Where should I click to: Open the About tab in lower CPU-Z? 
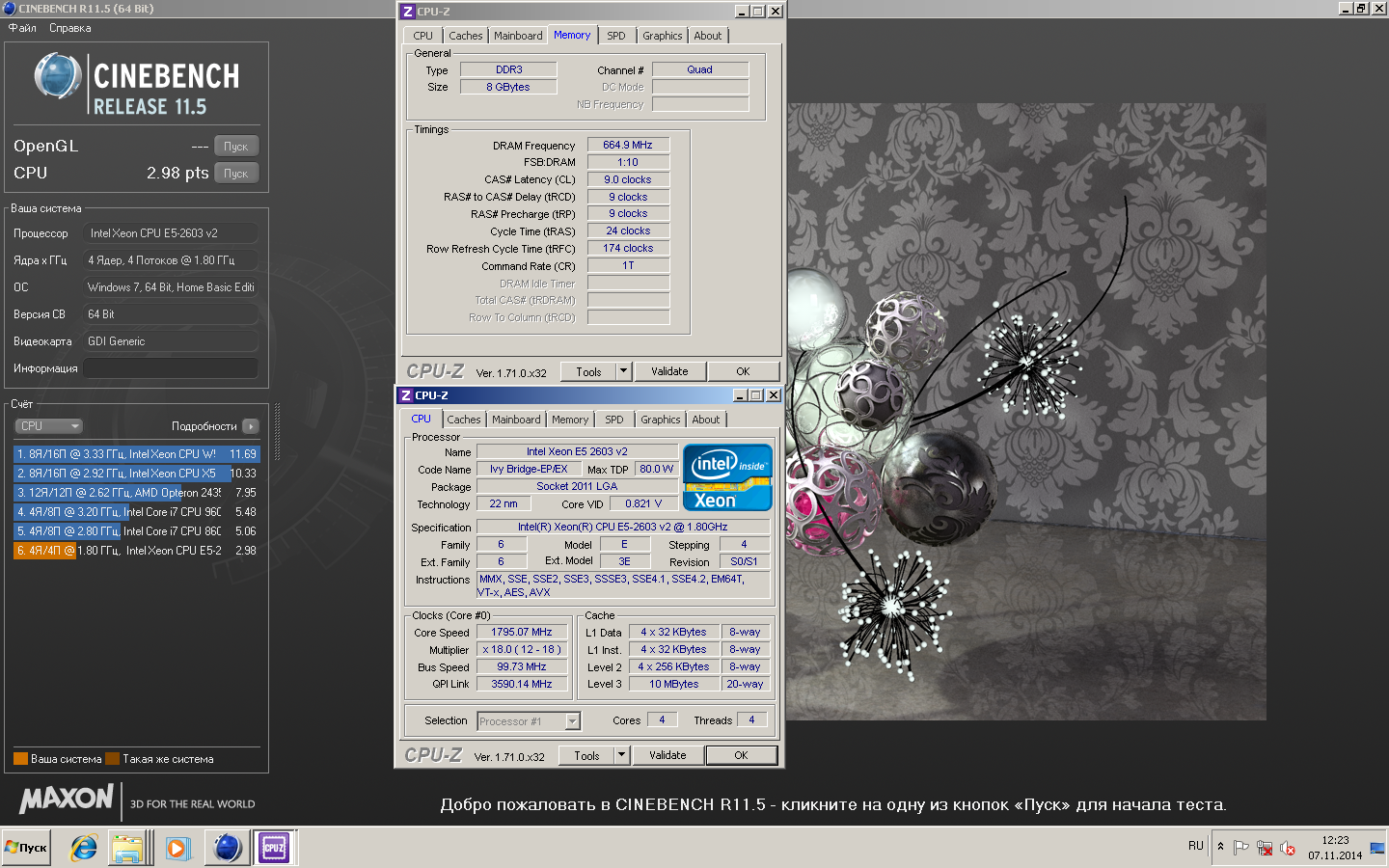(x=706, y=420)
